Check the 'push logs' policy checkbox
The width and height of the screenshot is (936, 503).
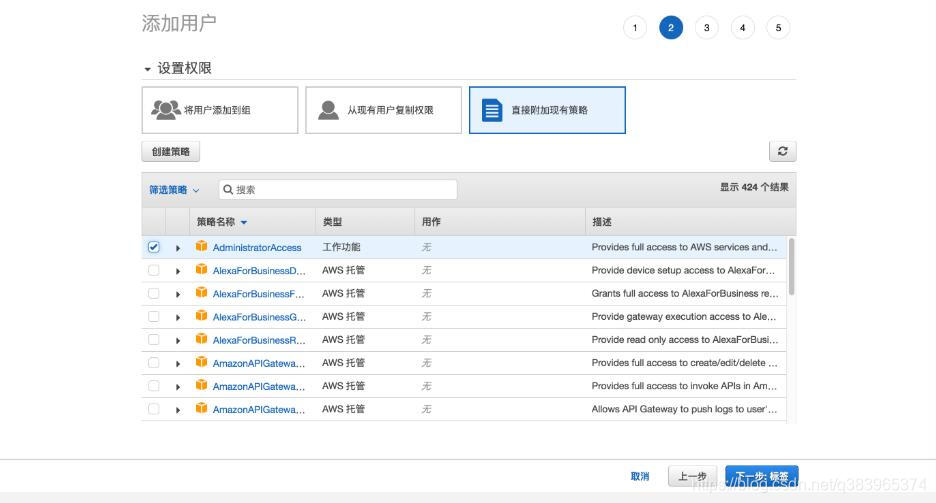154,409
